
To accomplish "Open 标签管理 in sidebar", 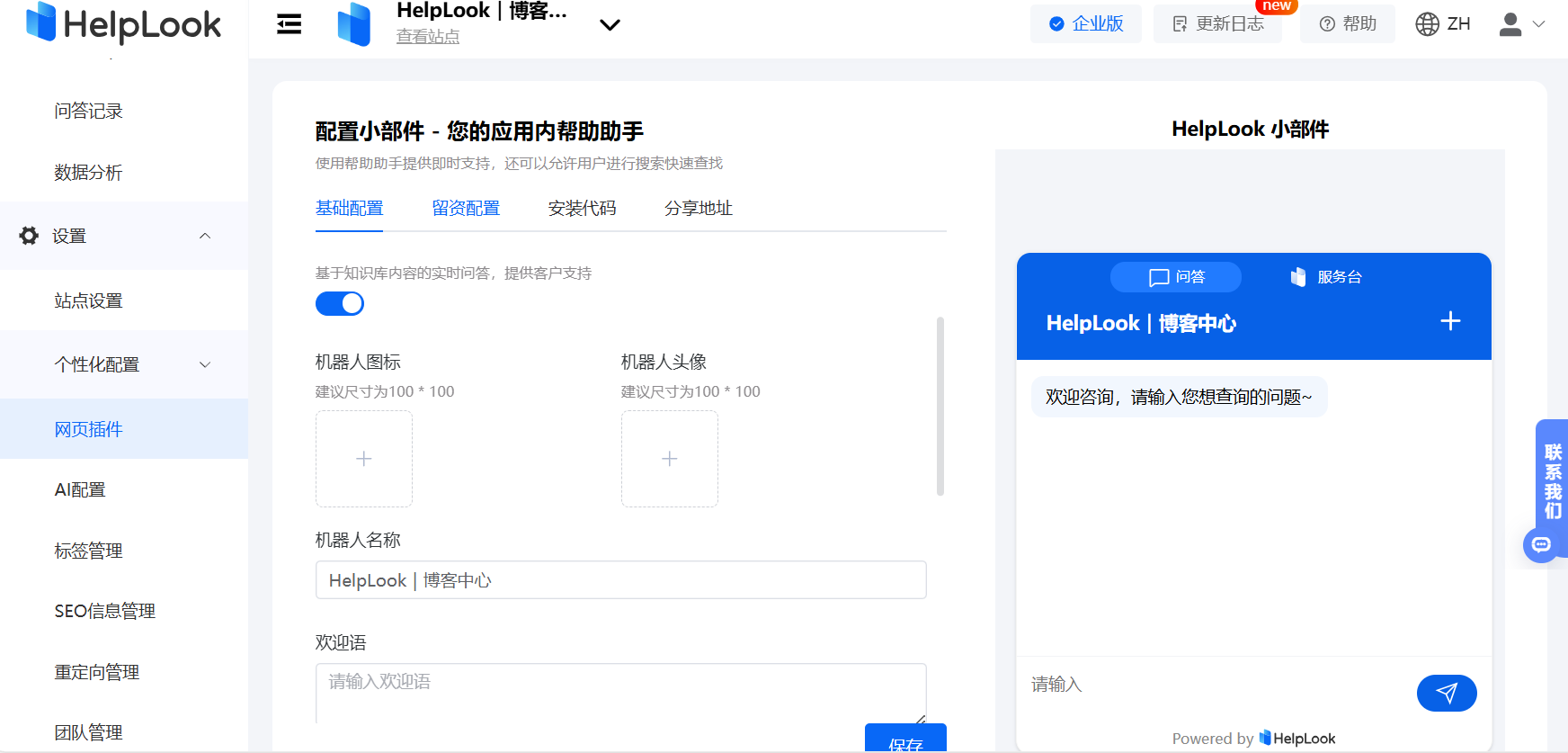I will (x=88, y=551).
